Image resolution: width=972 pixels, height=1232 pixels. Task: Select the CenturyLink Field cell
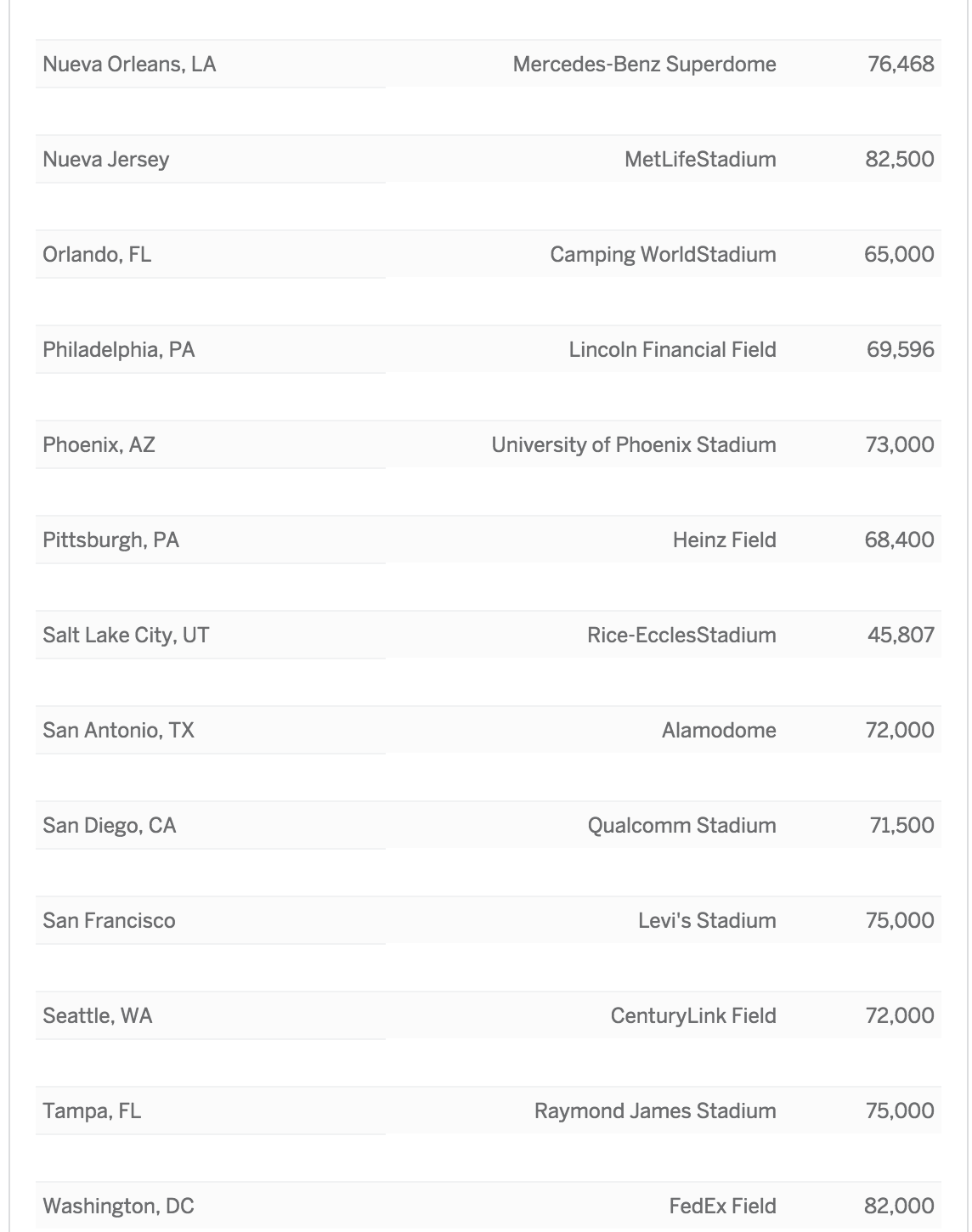[x=693, y=1016]
